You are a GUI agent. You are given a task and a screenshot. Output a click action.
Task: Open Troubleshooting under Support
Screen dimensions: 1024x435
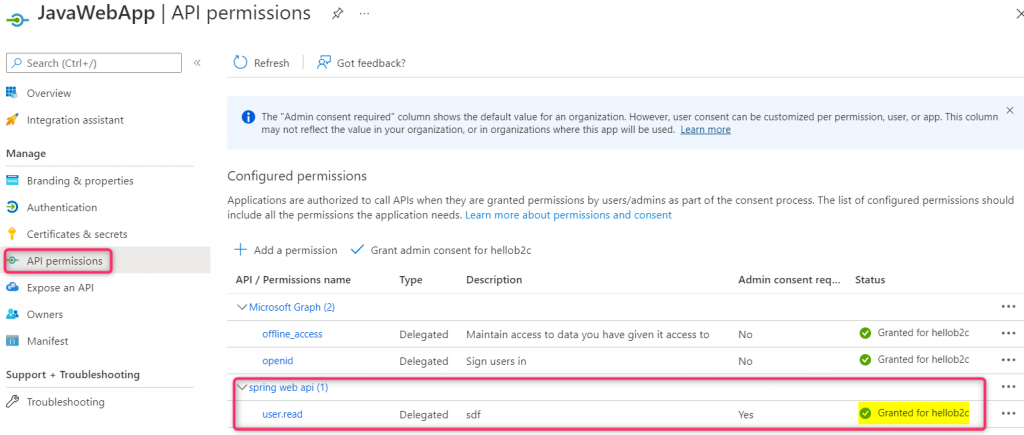click(x=65, y=402)
